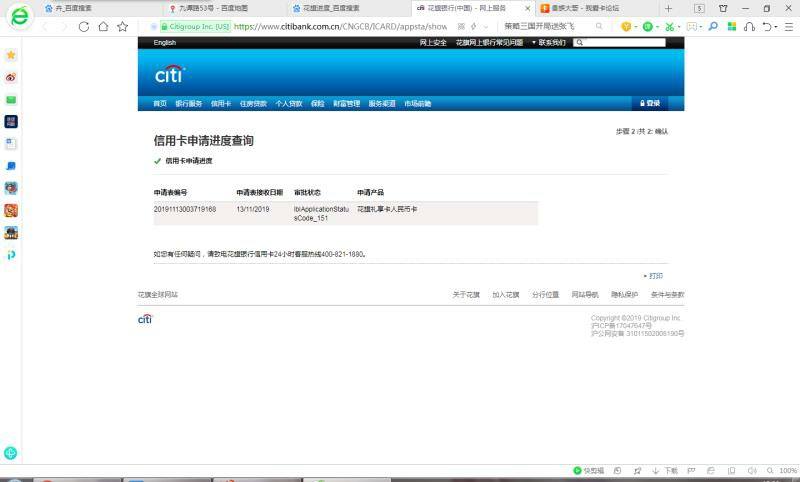Click the browser back arrow

(x=45, y=27)
